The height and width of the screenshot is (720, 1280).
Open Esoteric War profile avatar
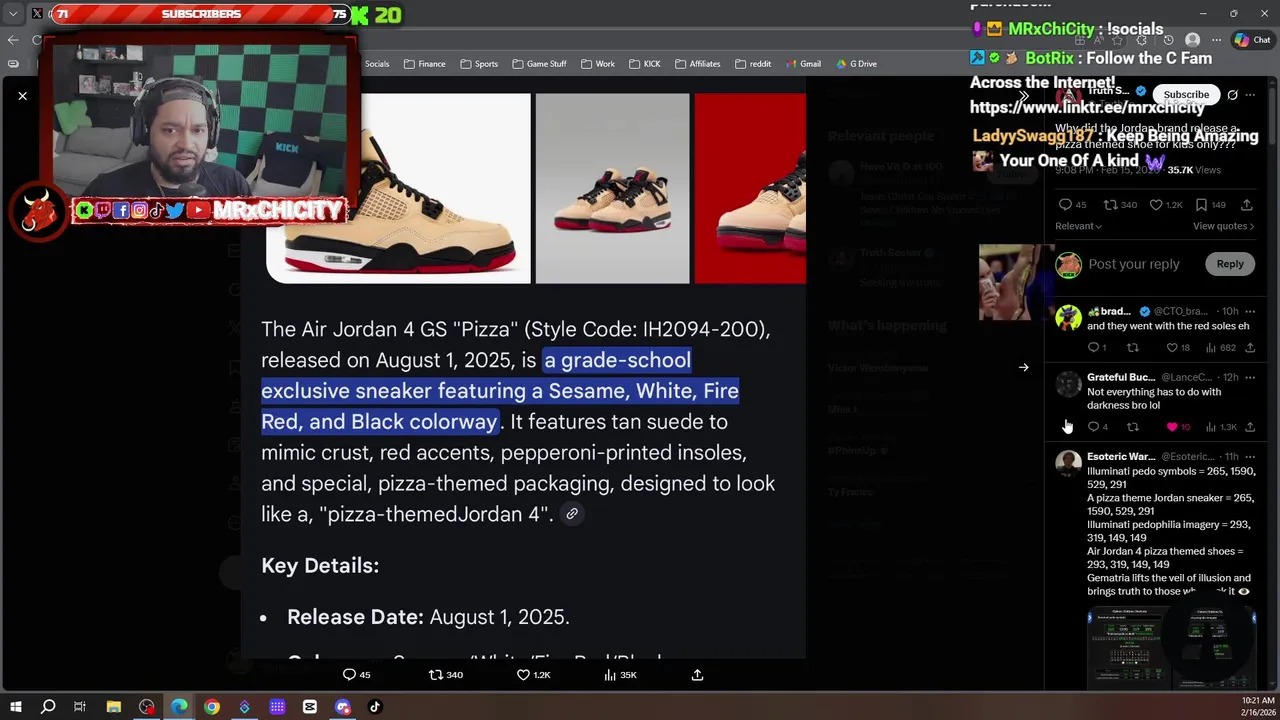(x=1068, y=462)
